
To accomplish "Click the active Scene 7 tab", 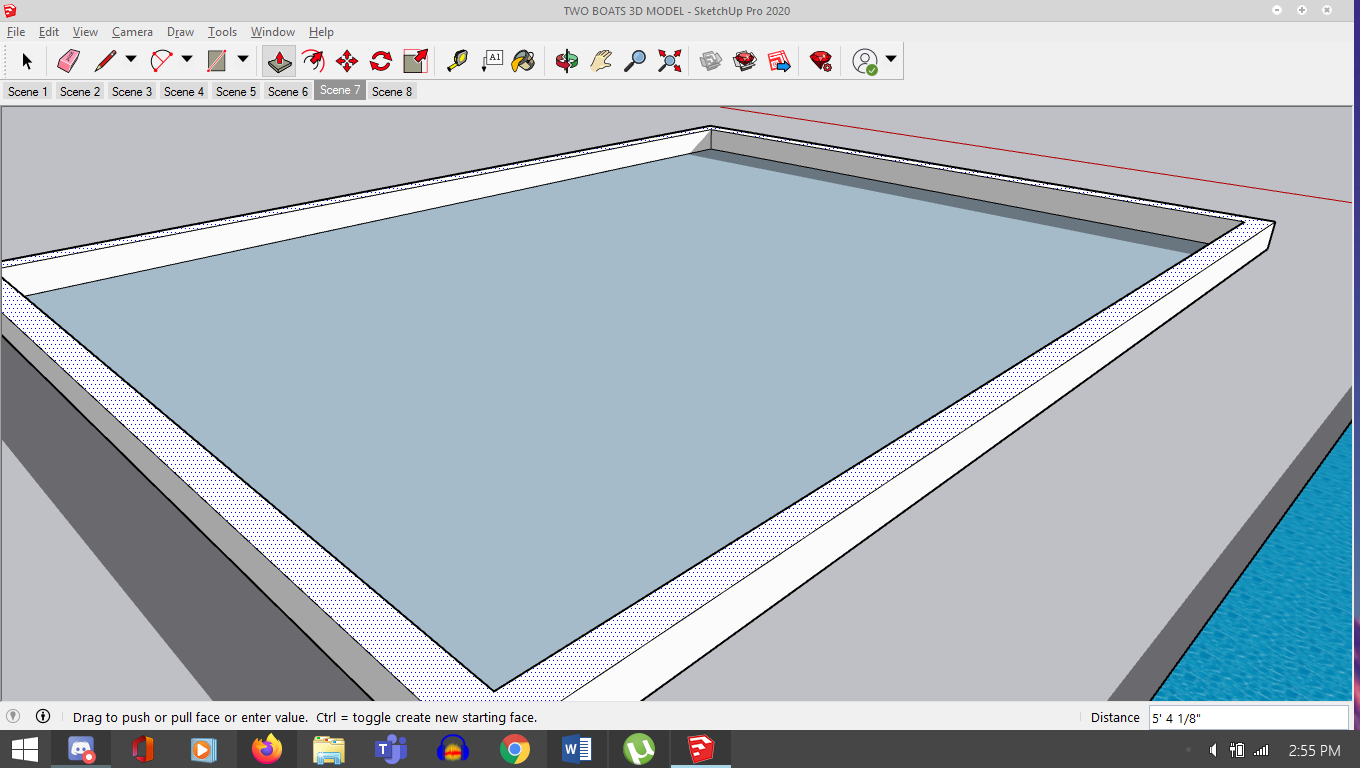I will pos(340,90).
